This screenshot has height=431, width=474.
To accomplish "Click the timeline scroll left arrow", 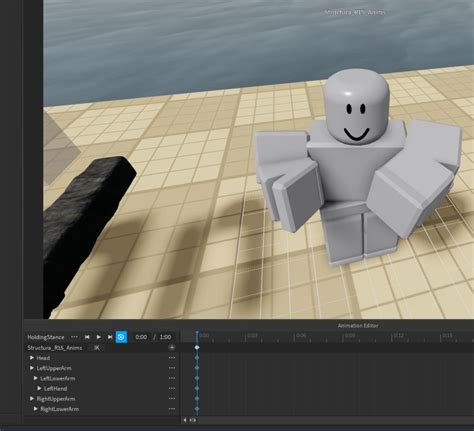I will pyautogui.click(x=185, y=420).
